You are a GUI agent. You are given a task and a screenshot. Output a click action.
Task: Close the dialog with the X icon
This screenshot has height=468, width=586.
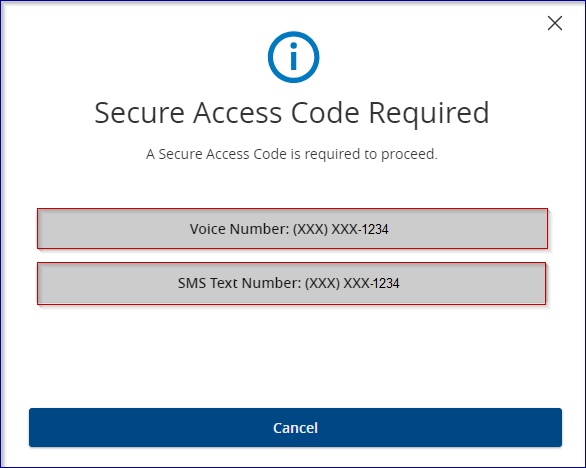coord(555,23)
